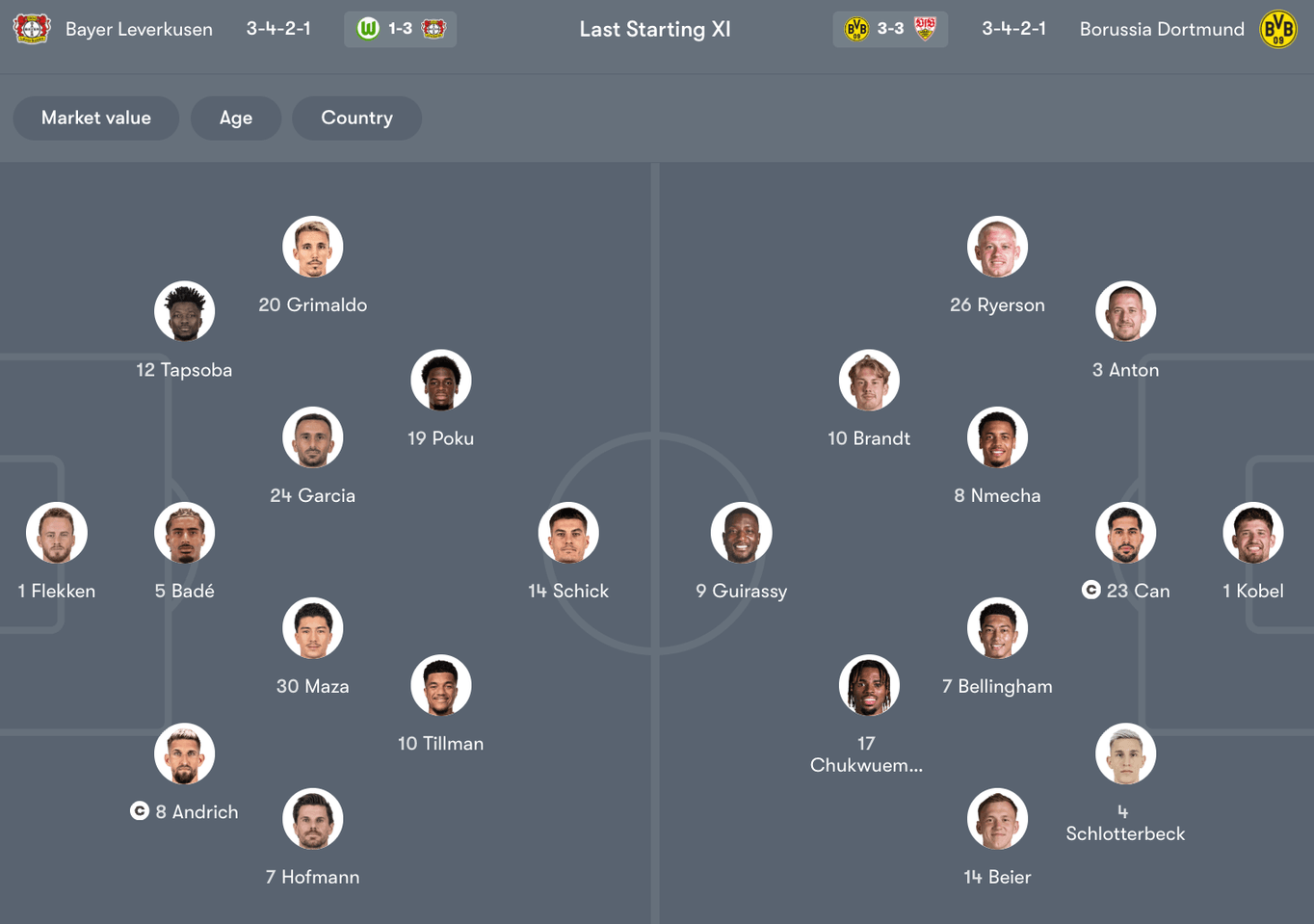Open the Wolfsburg 1-3 Leverkusen match result
Viewport: 1314px width, 924px height.
400,29
